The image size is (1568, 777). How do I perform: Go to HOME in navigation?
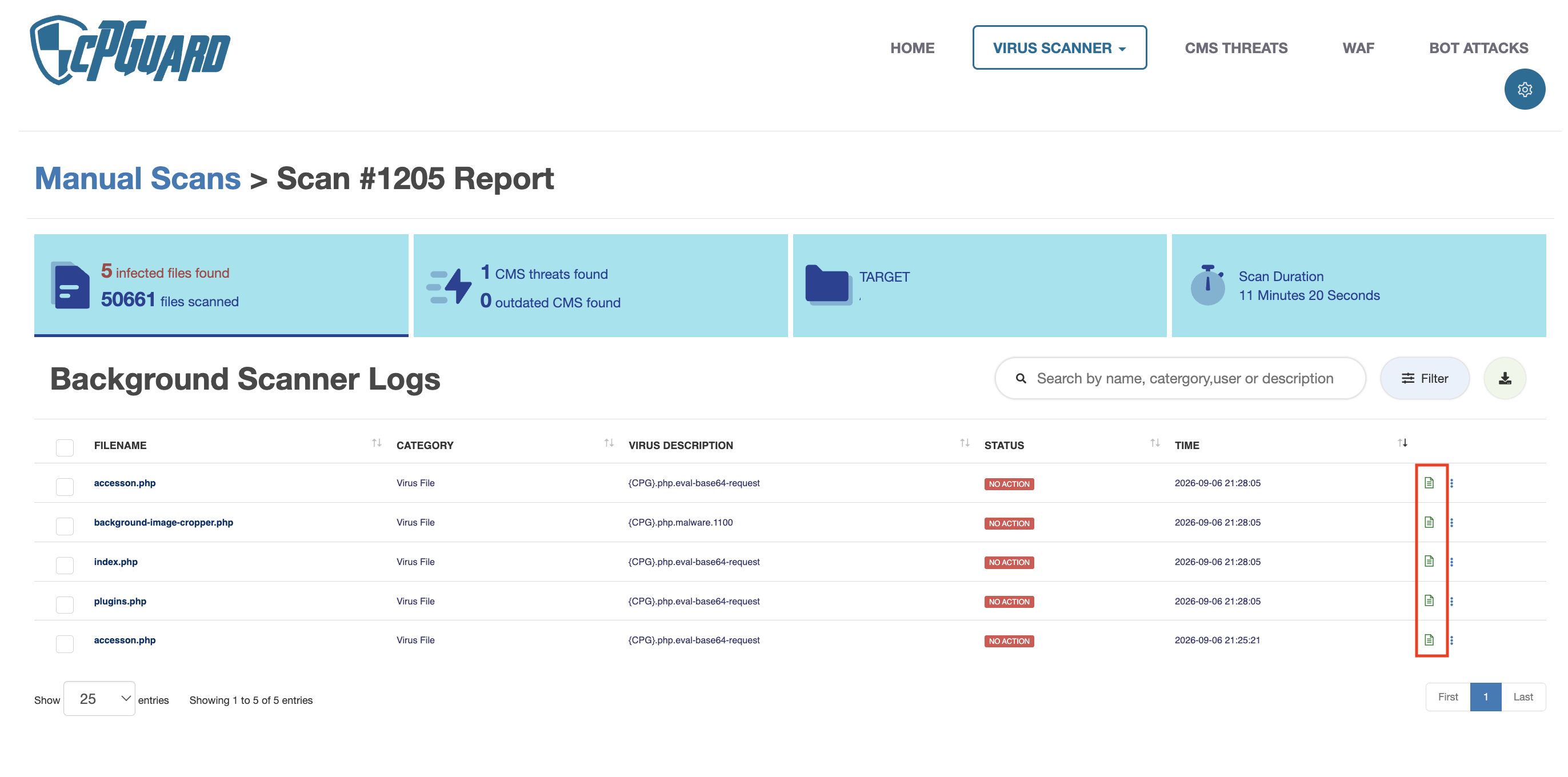click(912, 48)
